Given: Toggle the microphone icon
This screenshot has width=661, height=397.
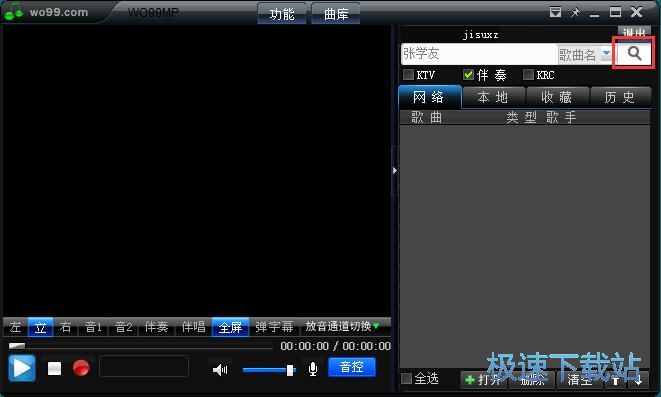Looking at the screenshot, I should (x=313, y=369).
